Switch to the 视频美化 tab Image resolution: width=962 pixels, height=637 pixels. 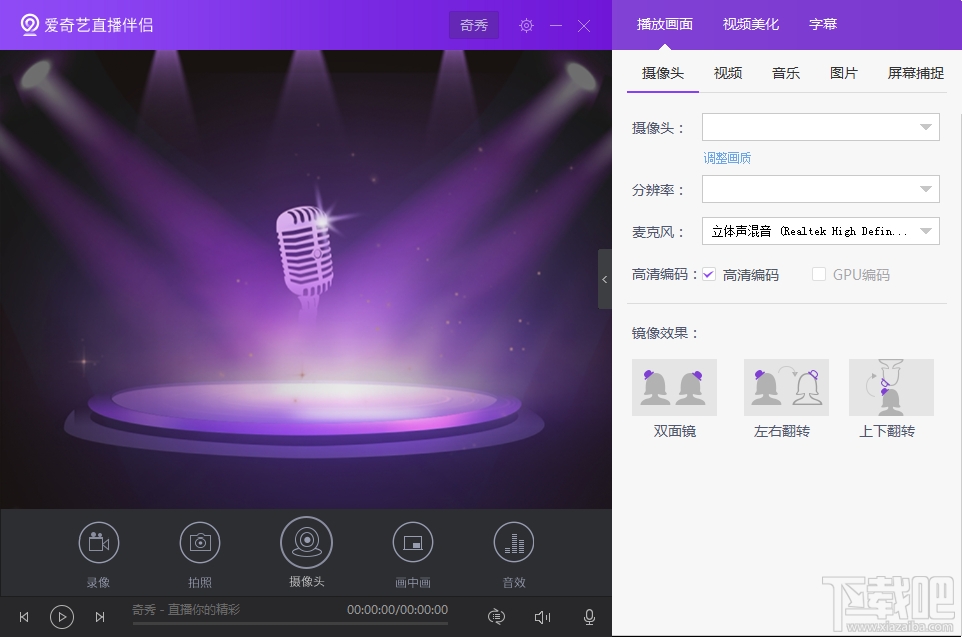tap(750, 25)
